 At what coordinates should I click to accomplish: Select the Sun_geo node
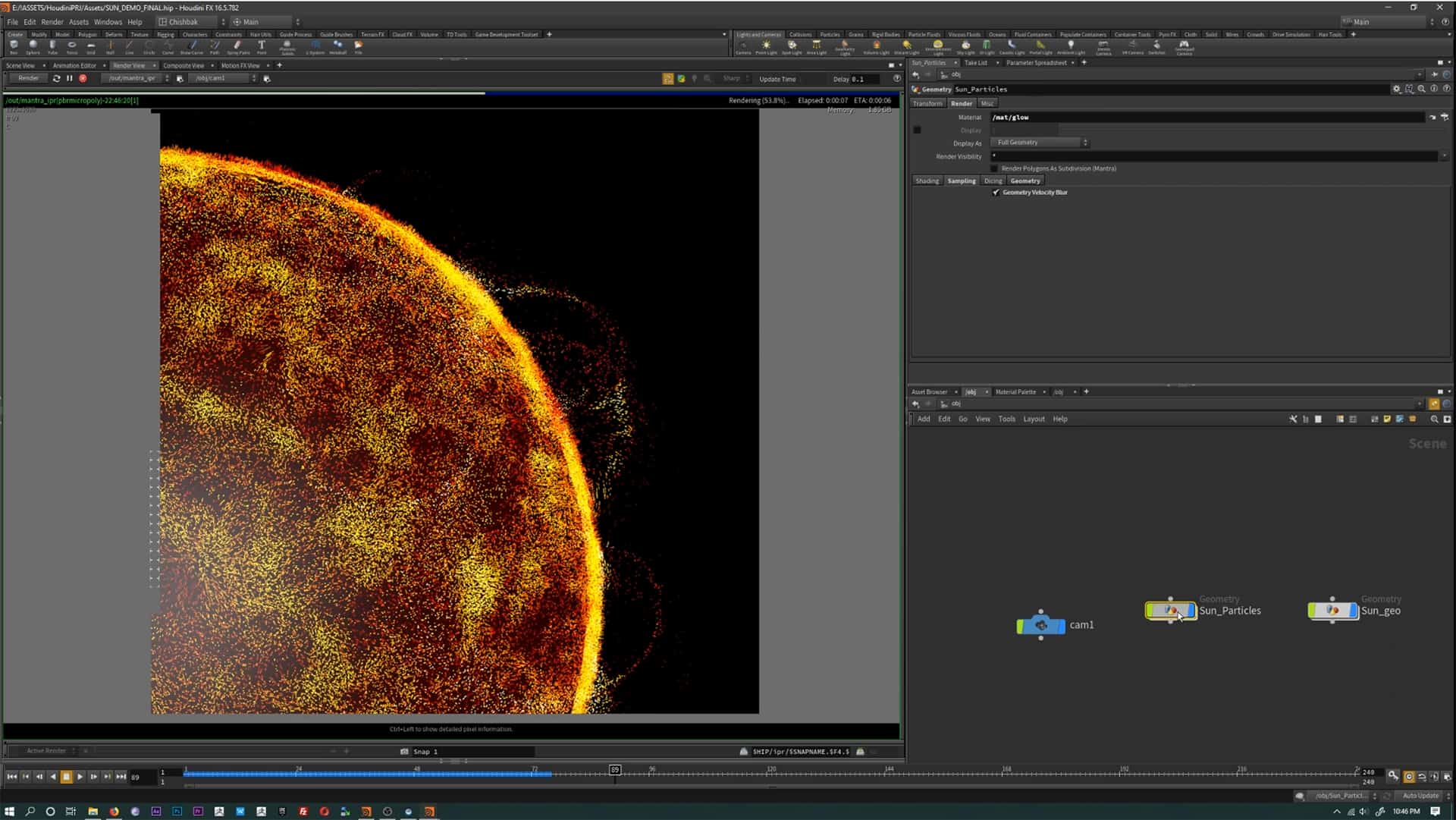1332,610
